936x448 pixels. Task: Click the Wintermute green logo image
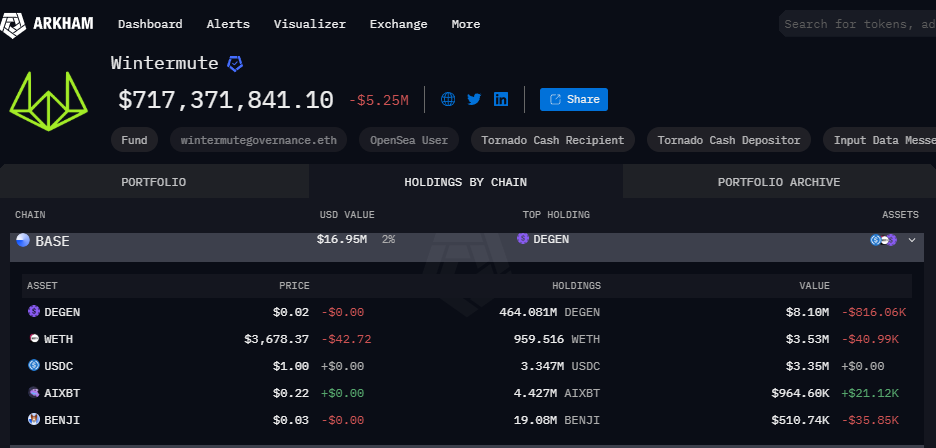48,101
